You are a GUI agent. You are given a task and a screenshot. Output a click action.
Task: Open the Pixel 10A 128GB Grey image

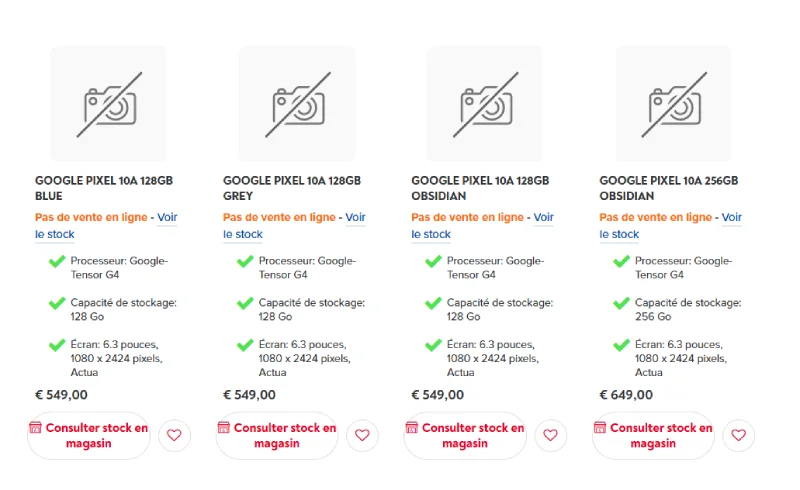point(297,104)
